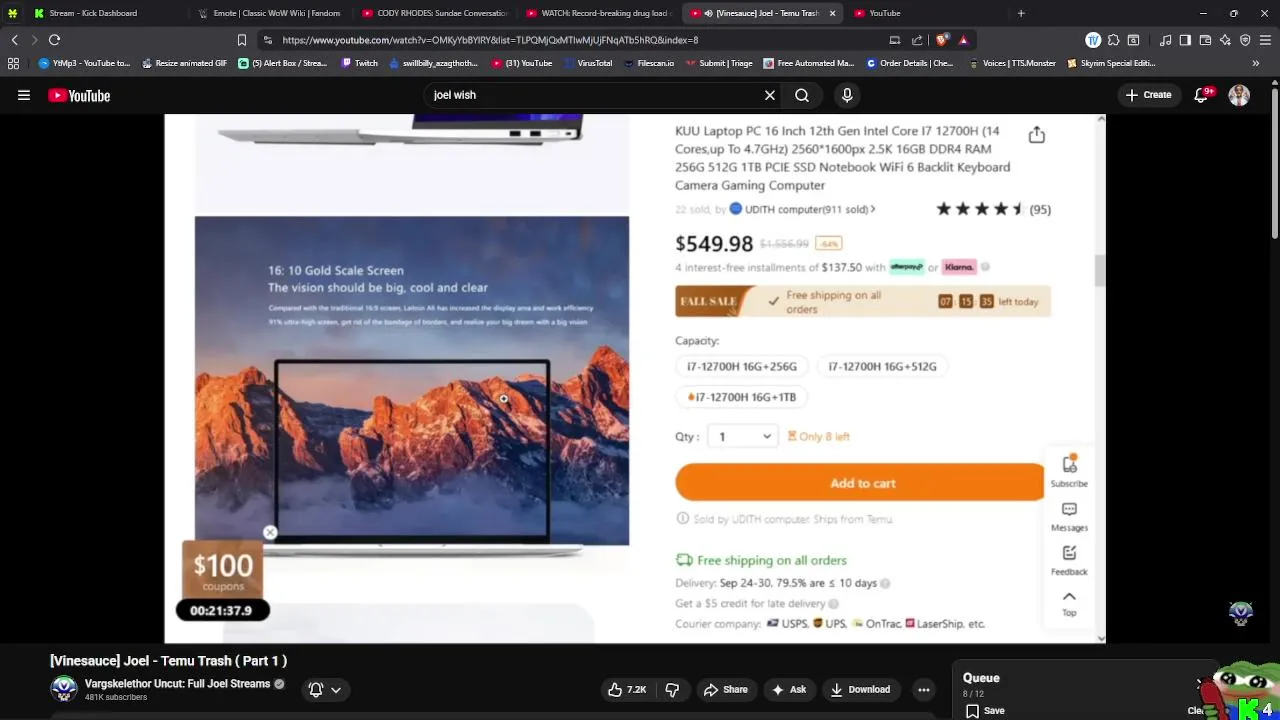Reload the current page
The image size is (1280, 720).
pos(54,40)
